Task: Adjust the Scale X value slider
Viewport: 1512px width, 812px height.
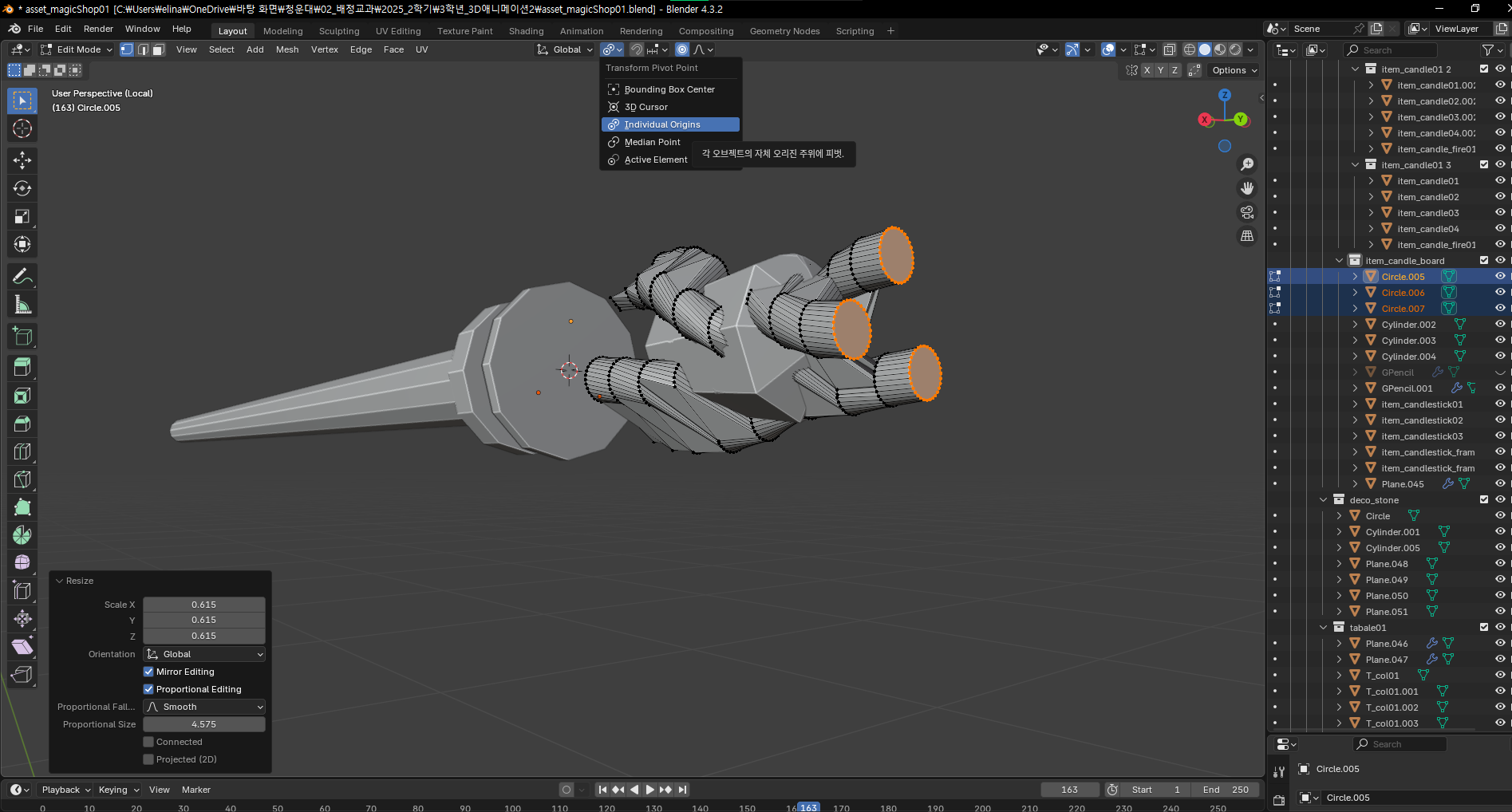Action: point(204,605)
